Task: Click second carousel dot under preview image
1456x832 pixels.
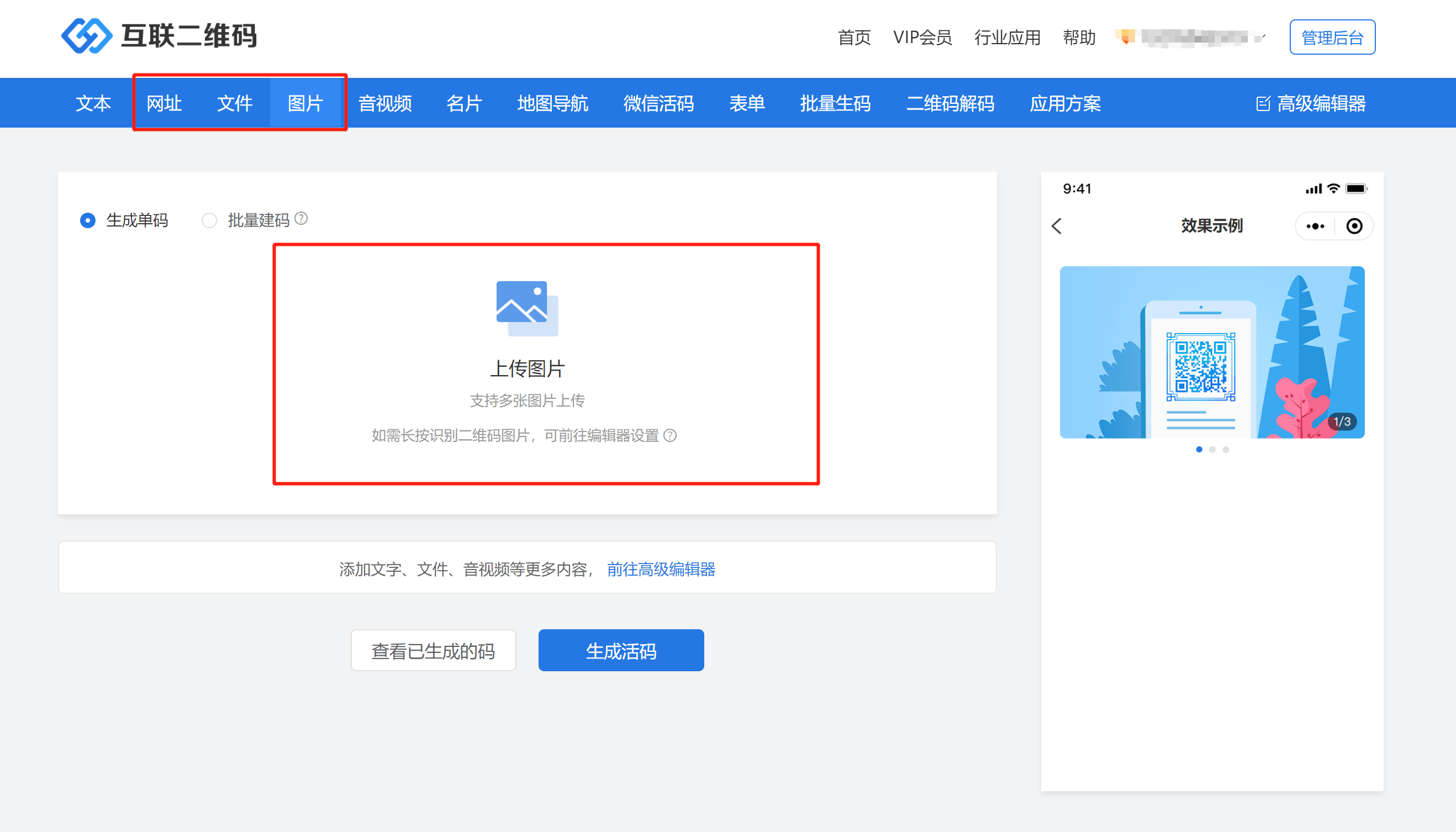Action: coord(1212,450)
